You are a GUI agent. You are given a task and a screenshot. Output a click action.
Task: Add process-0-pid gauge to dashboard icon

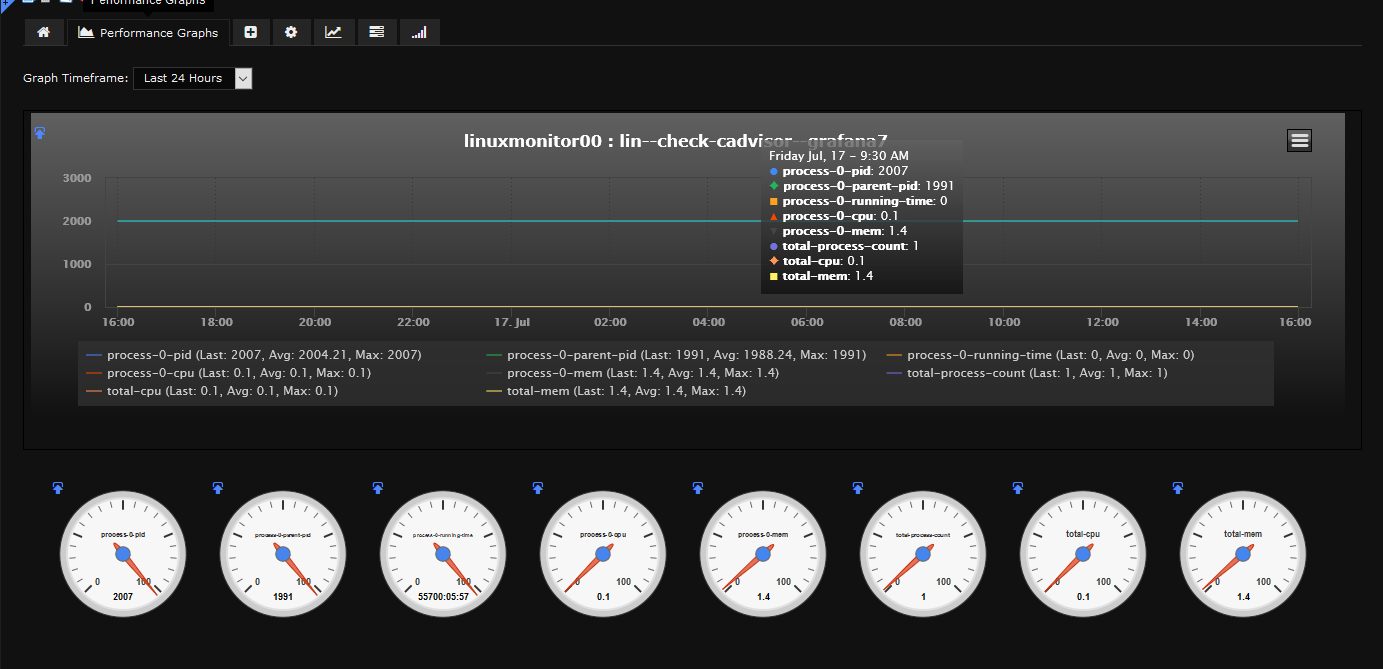57,488
